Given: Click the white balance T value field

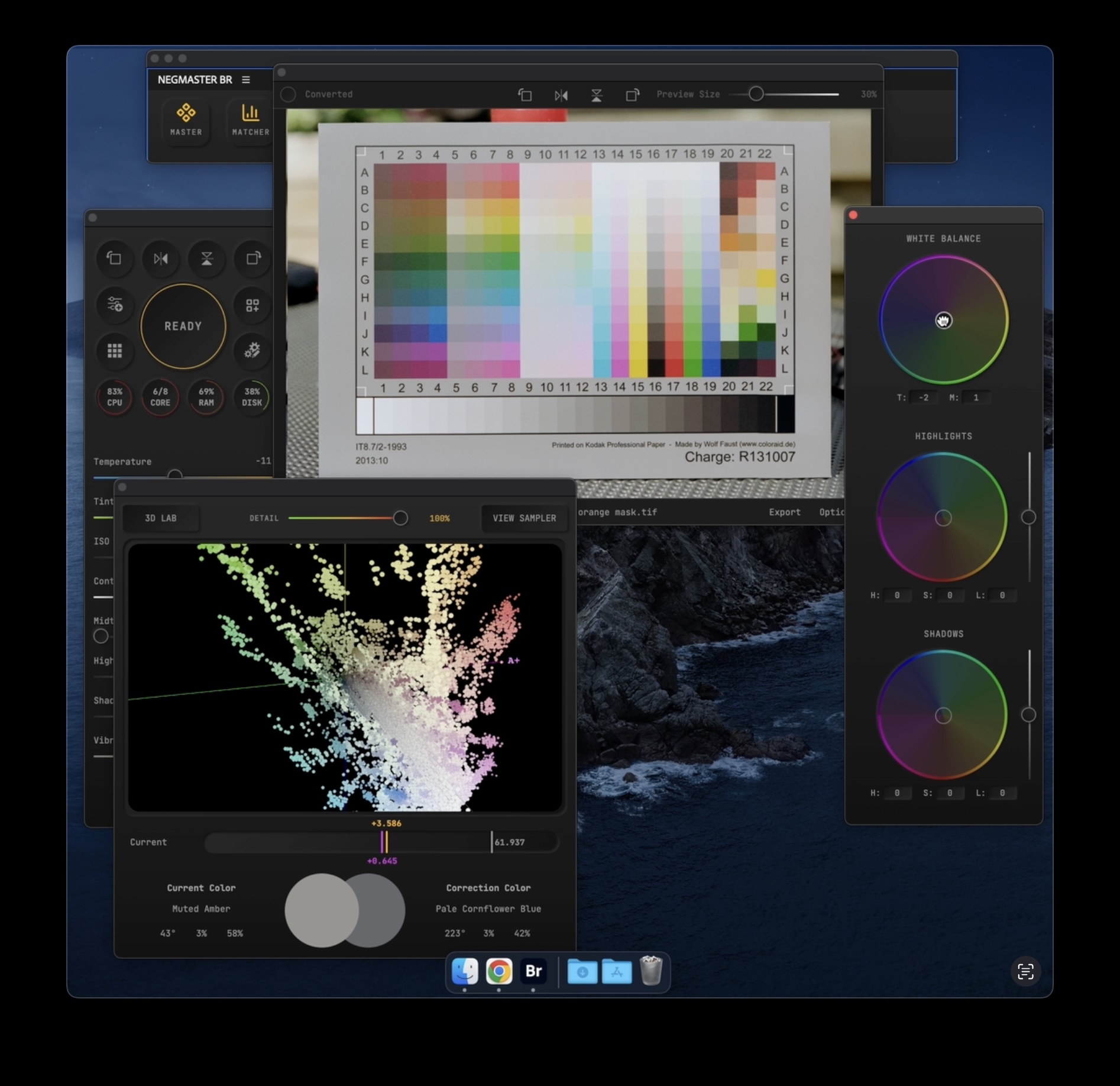Looking at the screenshot, I should pos(923,397).
